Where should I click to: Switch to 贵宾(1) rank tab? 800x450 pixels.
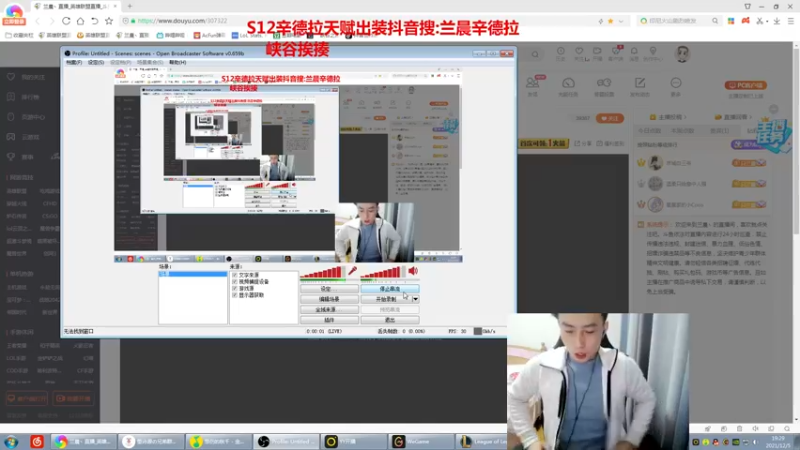click(720, 131)
